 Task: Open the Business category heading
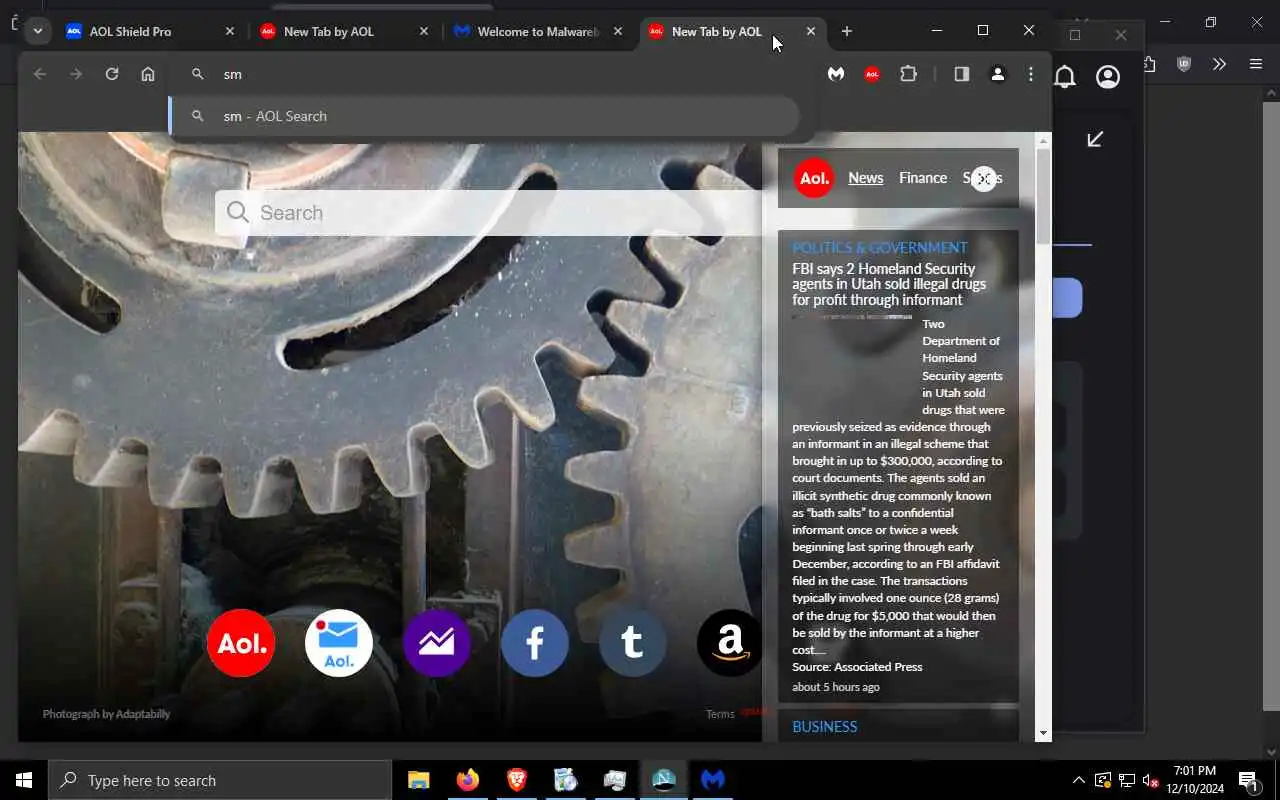pos(825,727)
